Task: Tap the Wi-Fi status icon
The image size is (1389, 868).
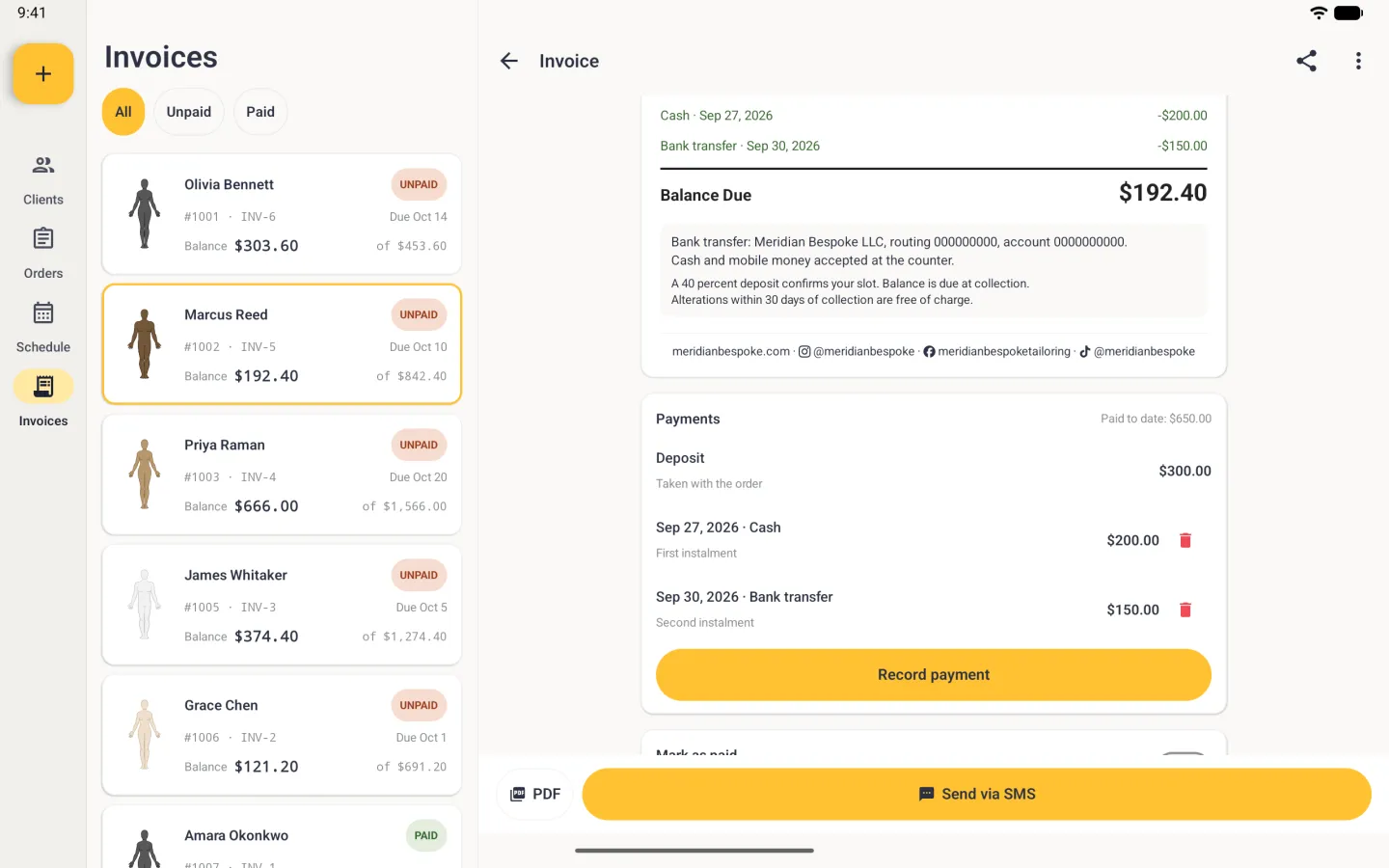Action: (x=1319, y=13)
